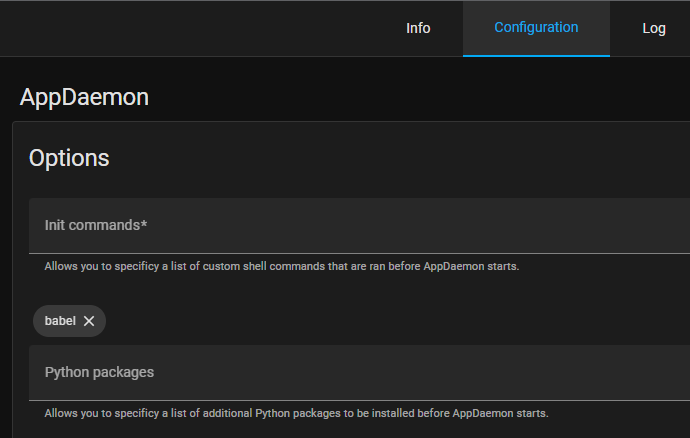Select the babel package chip label
This screenshot has width=690, height=438.
(60, 321)
